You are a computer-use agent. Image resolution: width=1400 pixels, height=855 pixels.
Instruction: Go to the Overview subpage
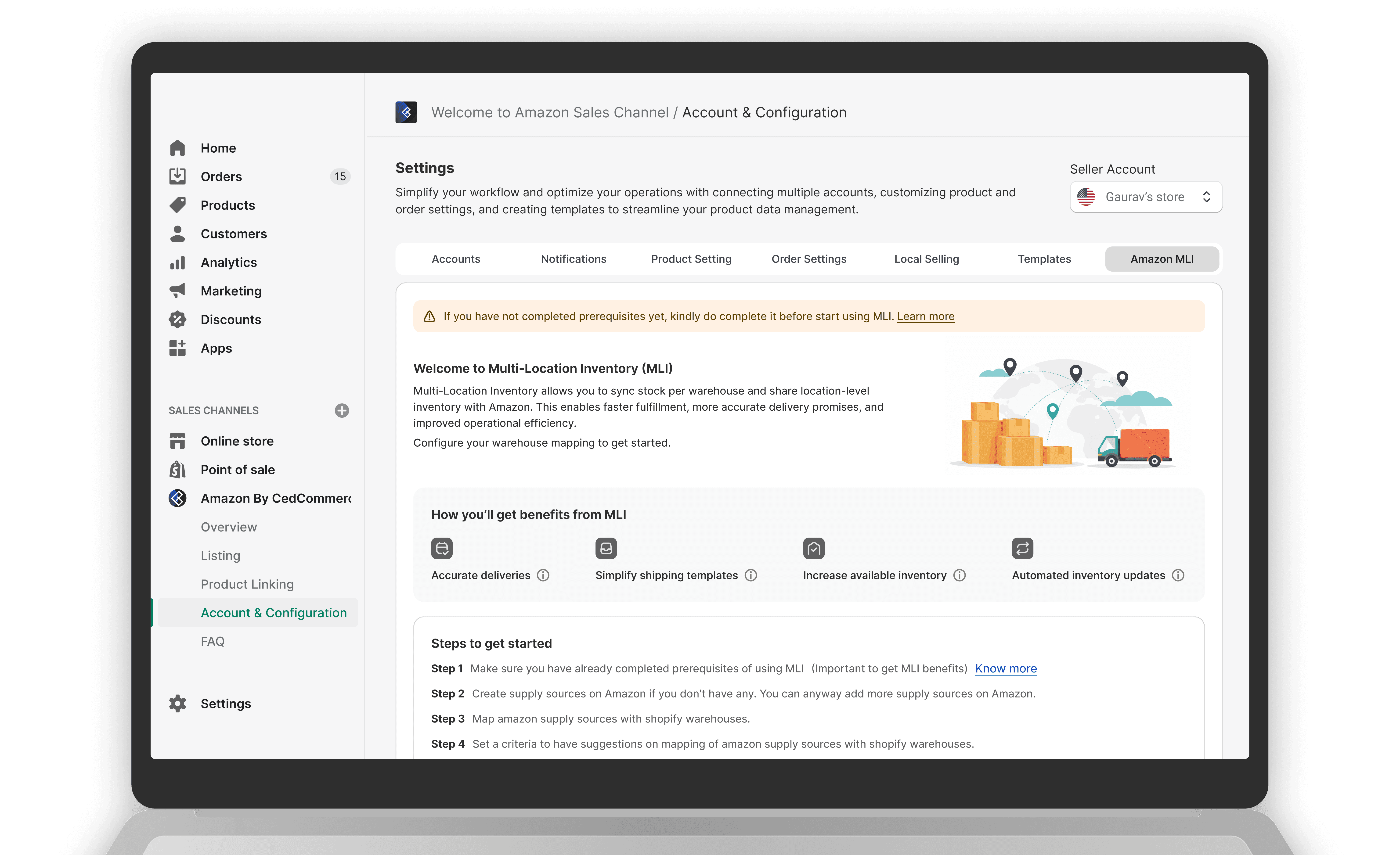tap(228, 527)
